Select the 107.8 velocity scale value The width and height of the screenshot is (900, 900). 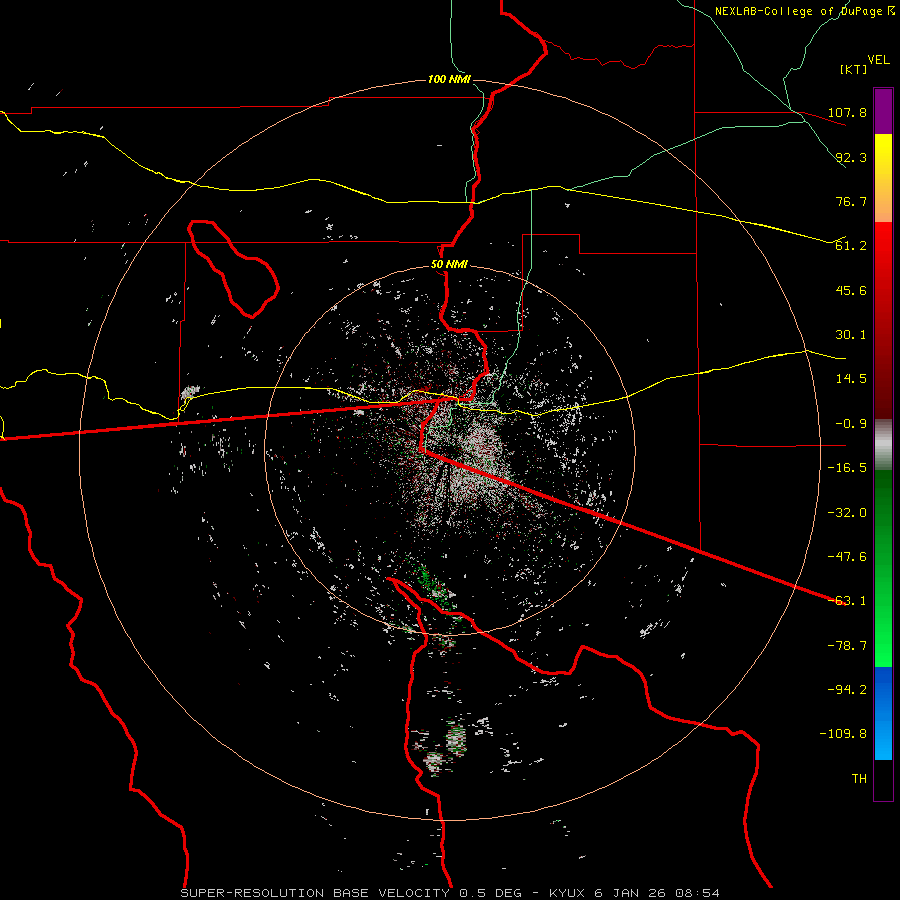tap(847, 112)
